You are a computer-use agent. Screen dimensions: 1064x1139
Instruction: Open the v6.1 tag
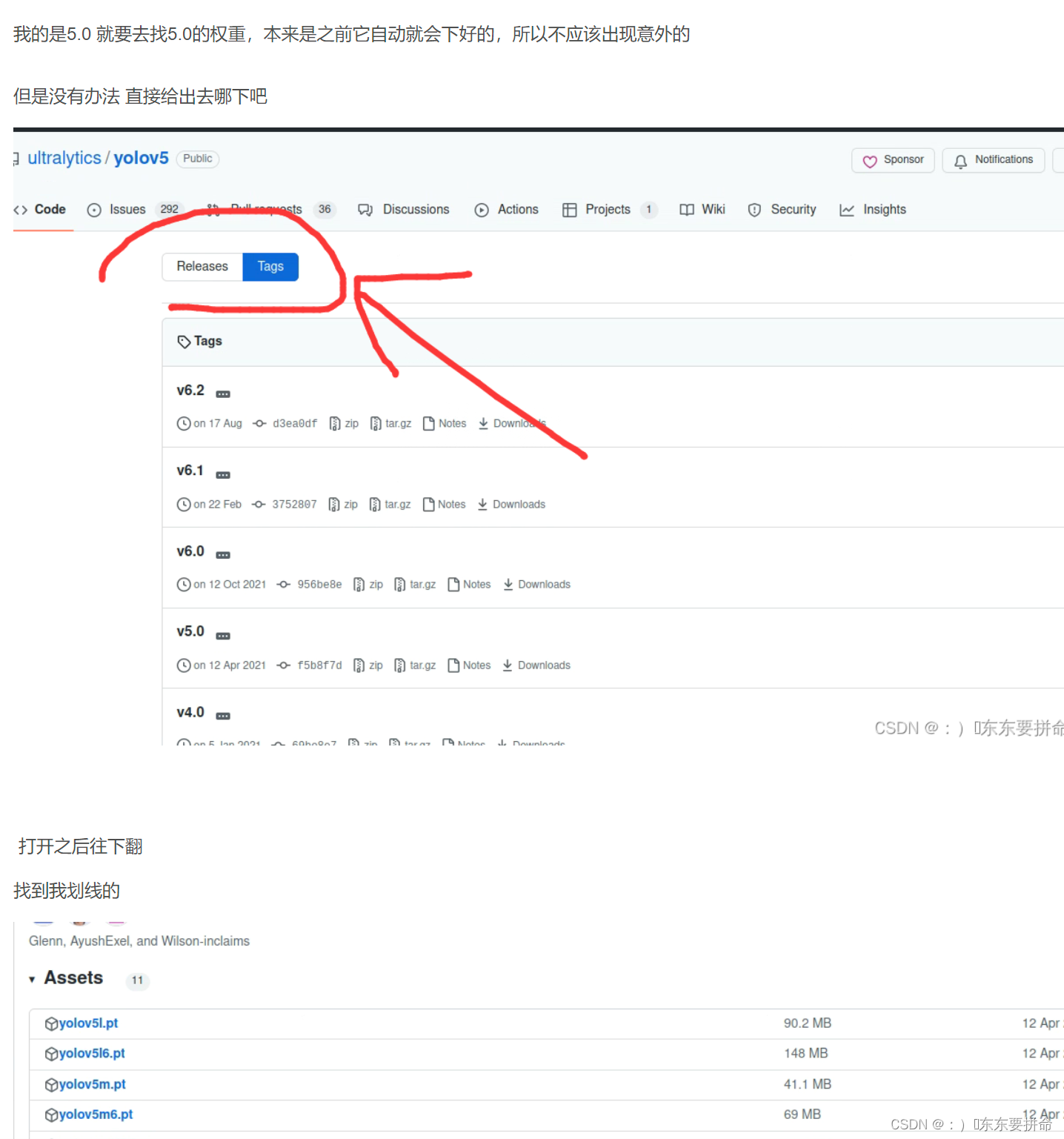click(190, 471)
